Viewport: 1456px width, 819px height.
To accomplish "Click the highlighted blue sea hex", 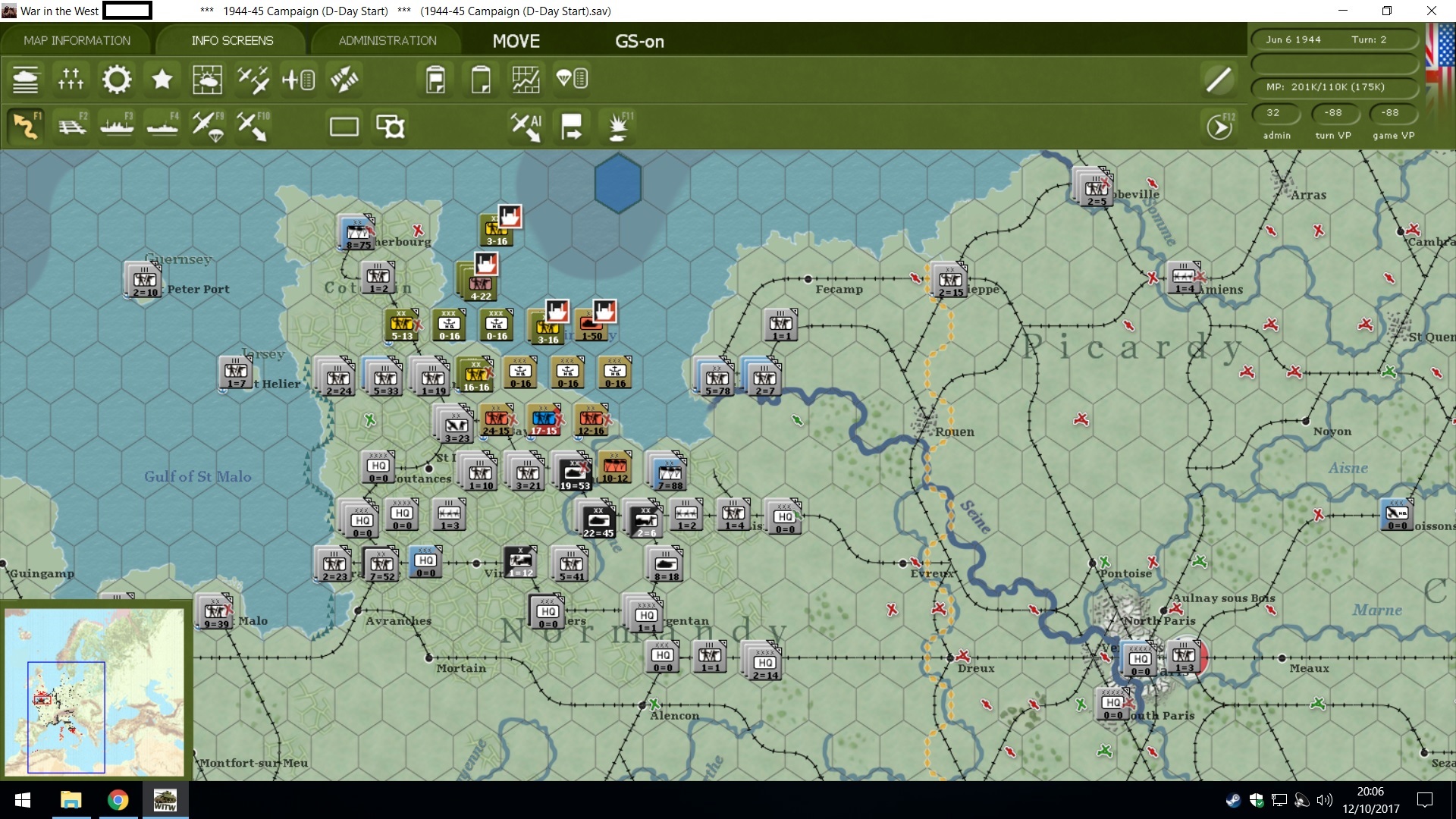I will tap(618, 183).
